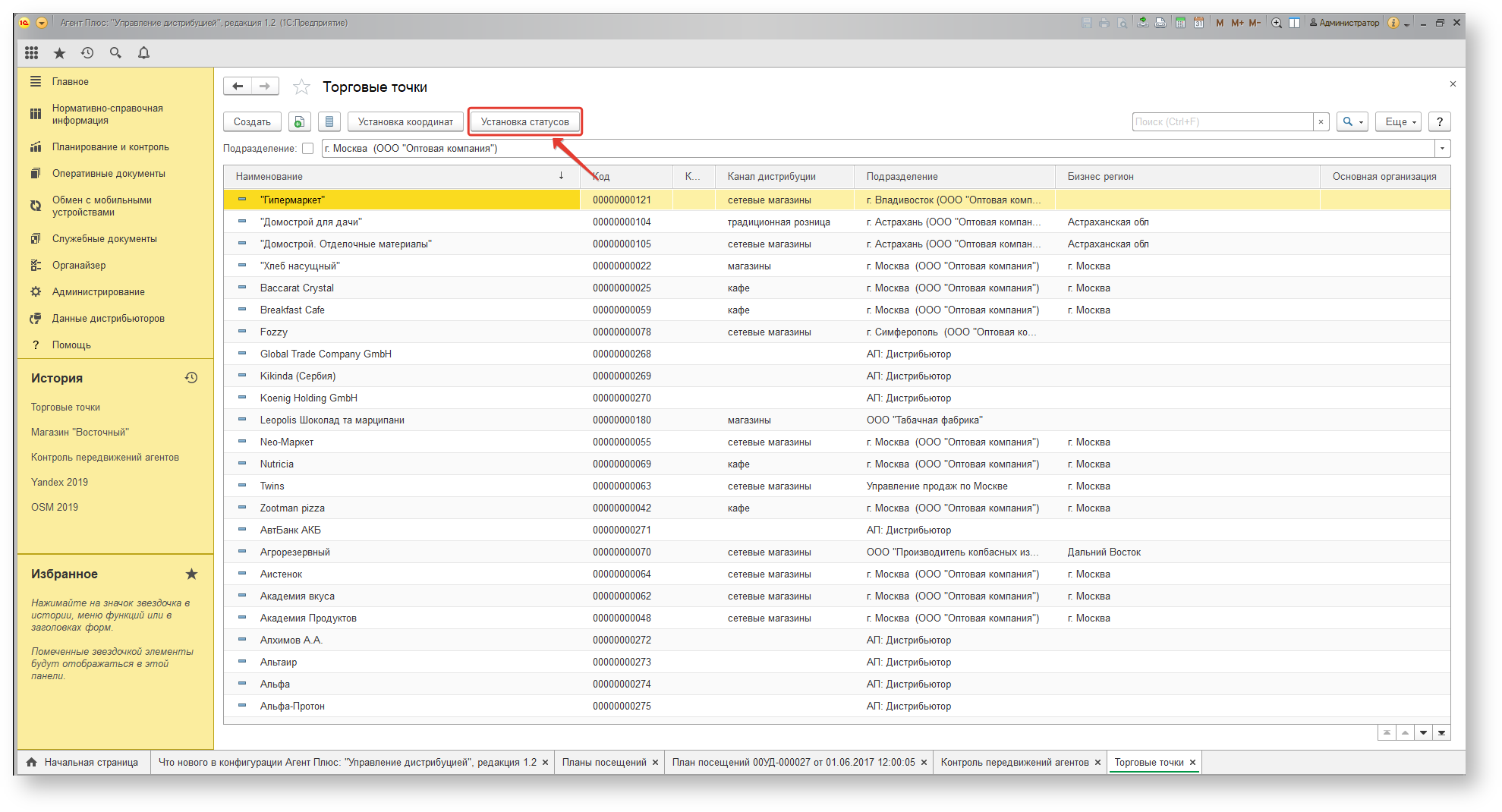
Task: Click the zoom scale magnifier icon
Action: tap(1277, 23)
